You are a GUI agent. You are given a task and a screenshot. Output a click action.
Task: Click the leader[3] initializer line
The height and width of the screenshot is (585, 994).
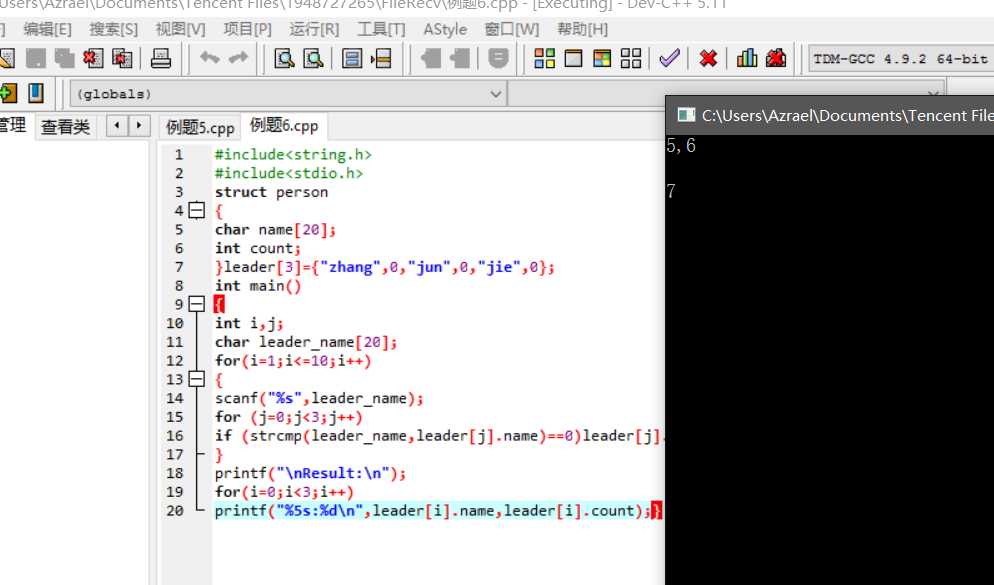384,267
